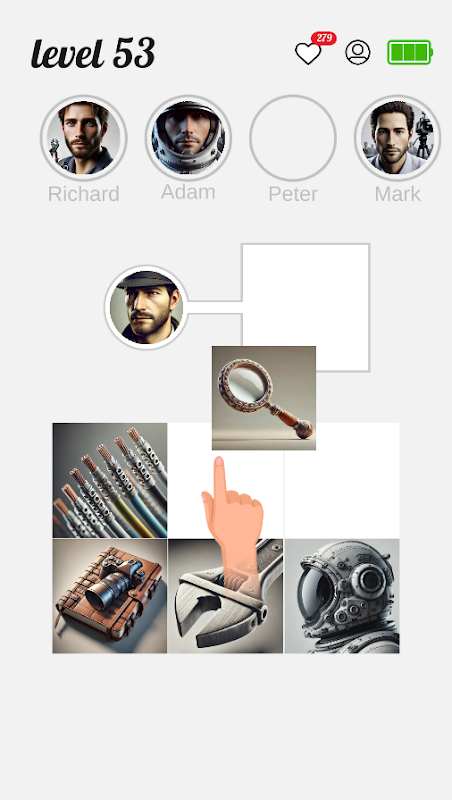
Task: Tap the 279 red notification badge
Action: coord(323,38)
